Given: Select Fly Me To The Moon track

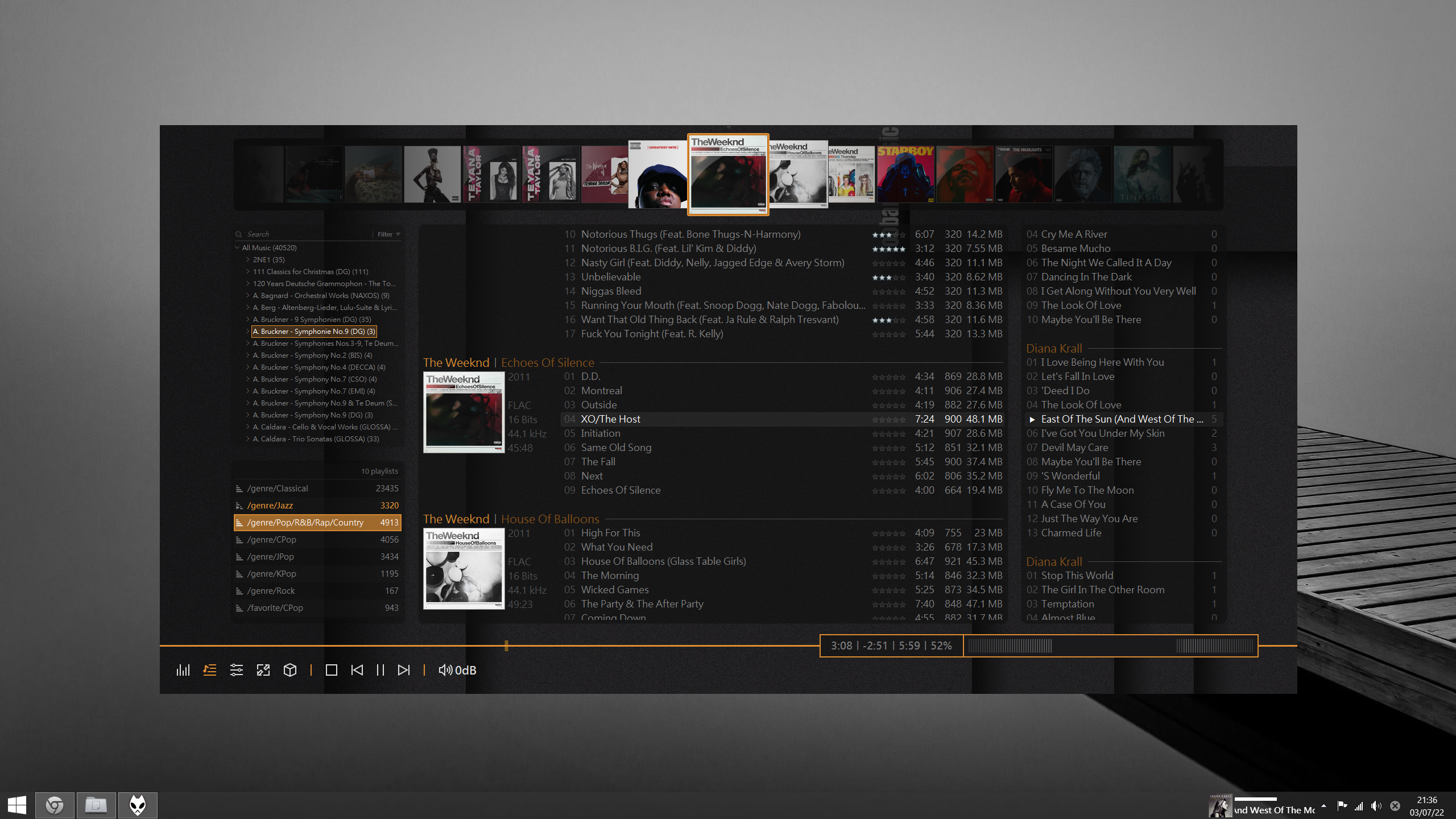Looking at the screenshot, I should coord(1123,490).
